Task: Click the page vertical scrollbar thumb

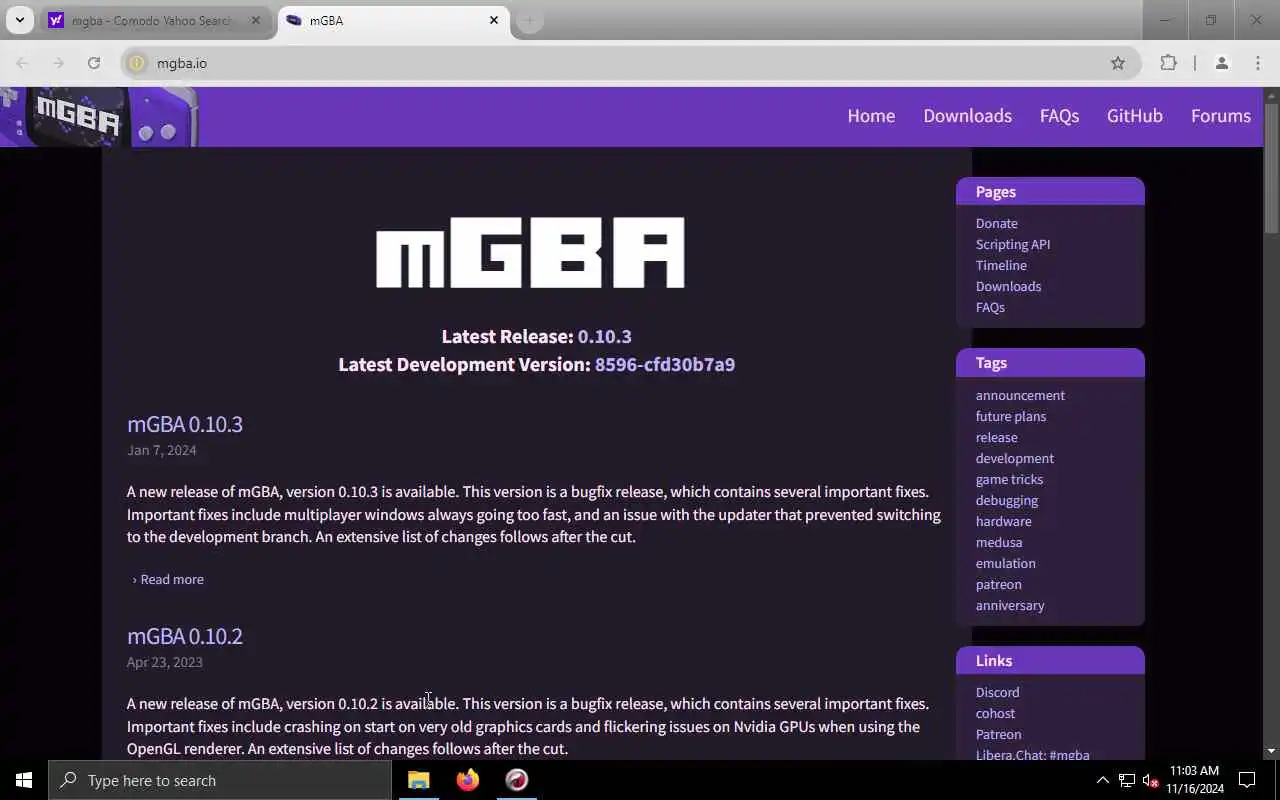Action: (x=1271, y=167)
